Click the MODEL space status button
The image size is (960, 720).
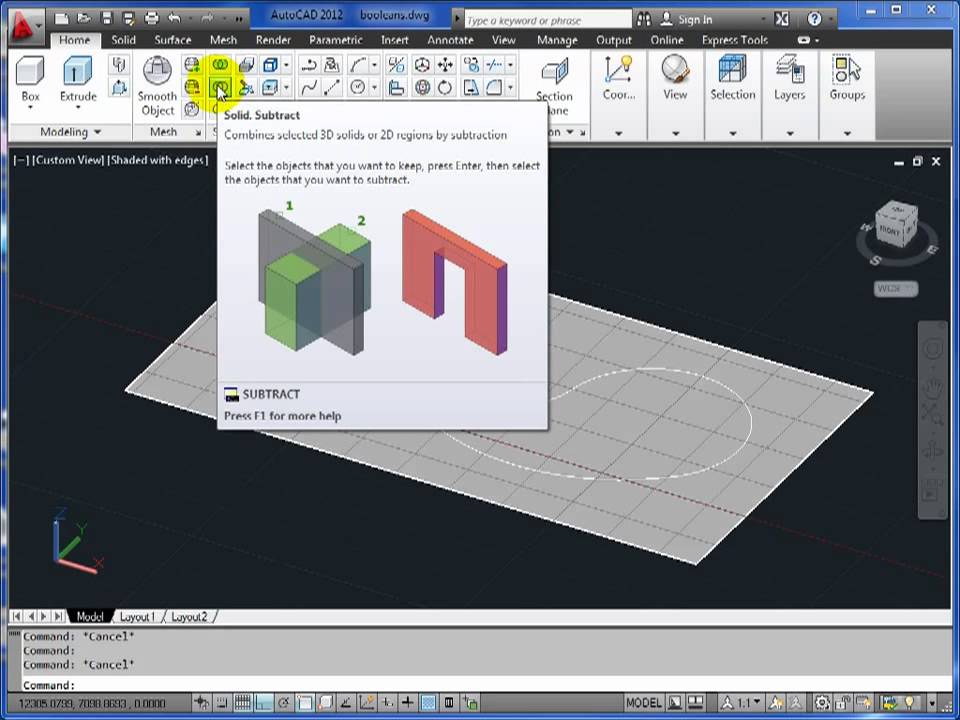(x=643, y=702)
